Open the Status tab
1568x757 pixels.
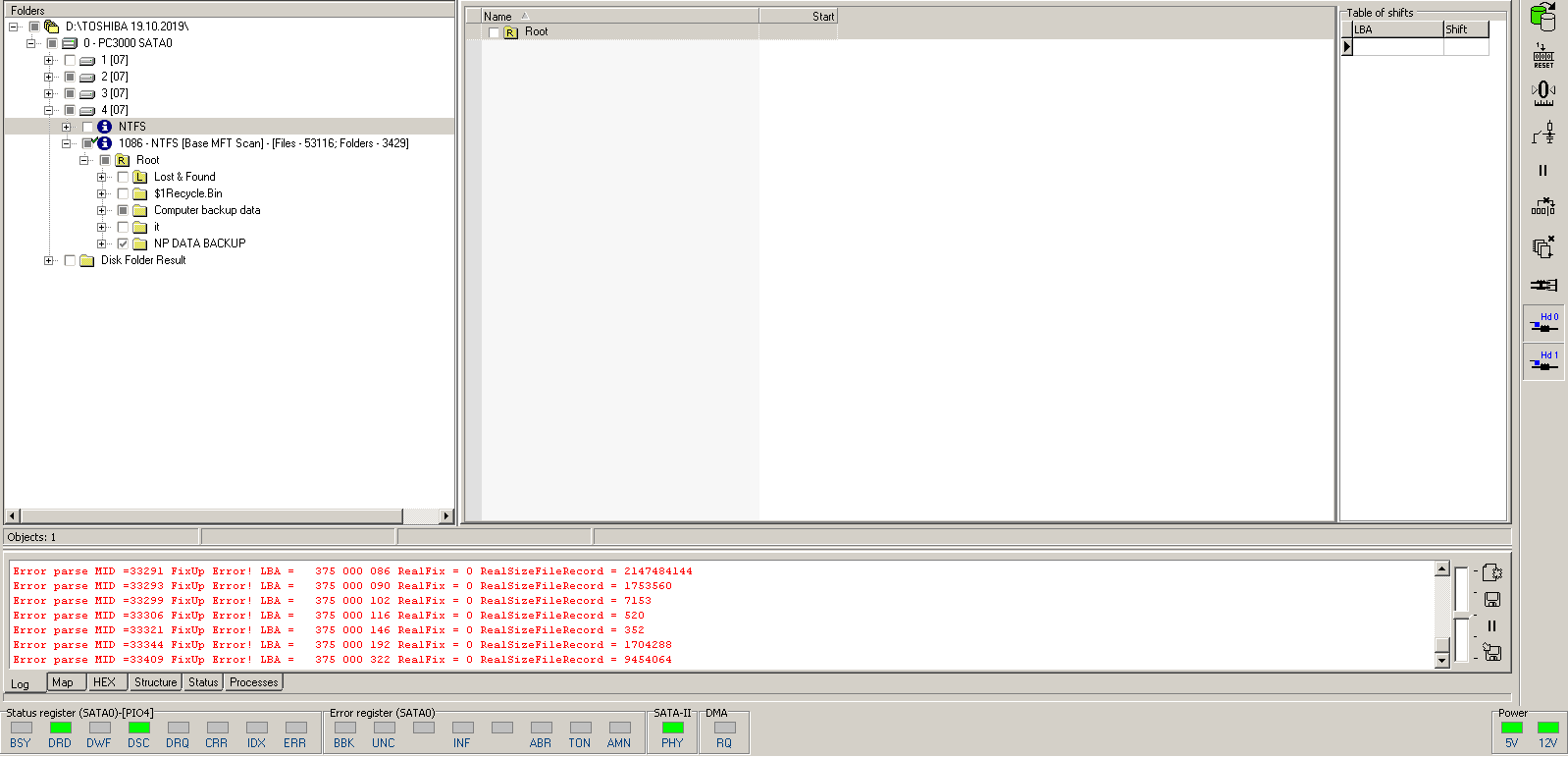click(203, 682)
